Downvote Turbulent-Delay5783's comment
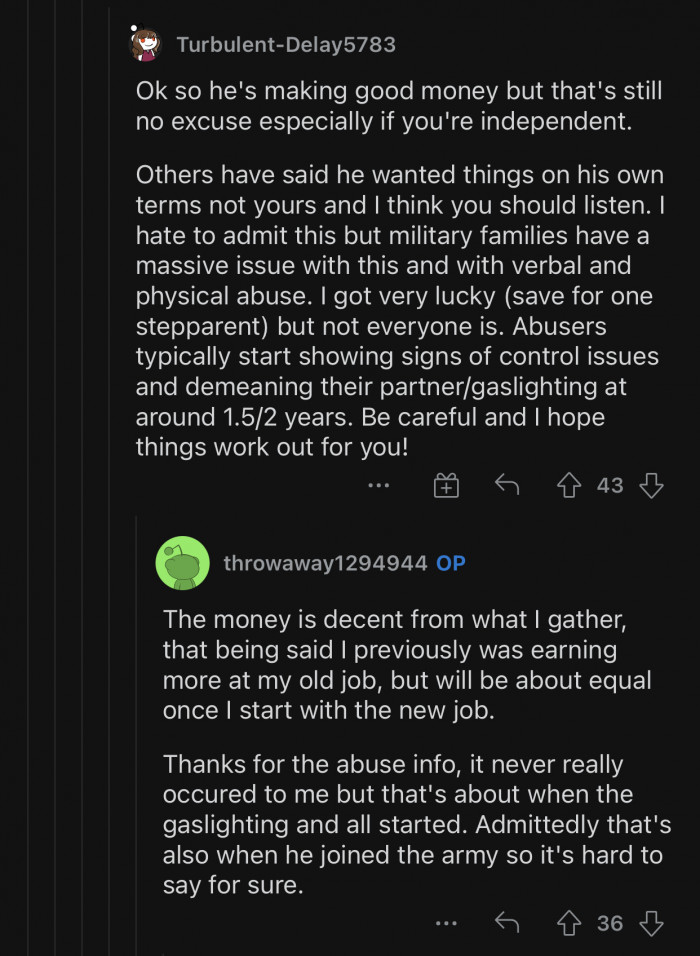Viewport: 700px width, 956px height. click(x=652, y=486)
